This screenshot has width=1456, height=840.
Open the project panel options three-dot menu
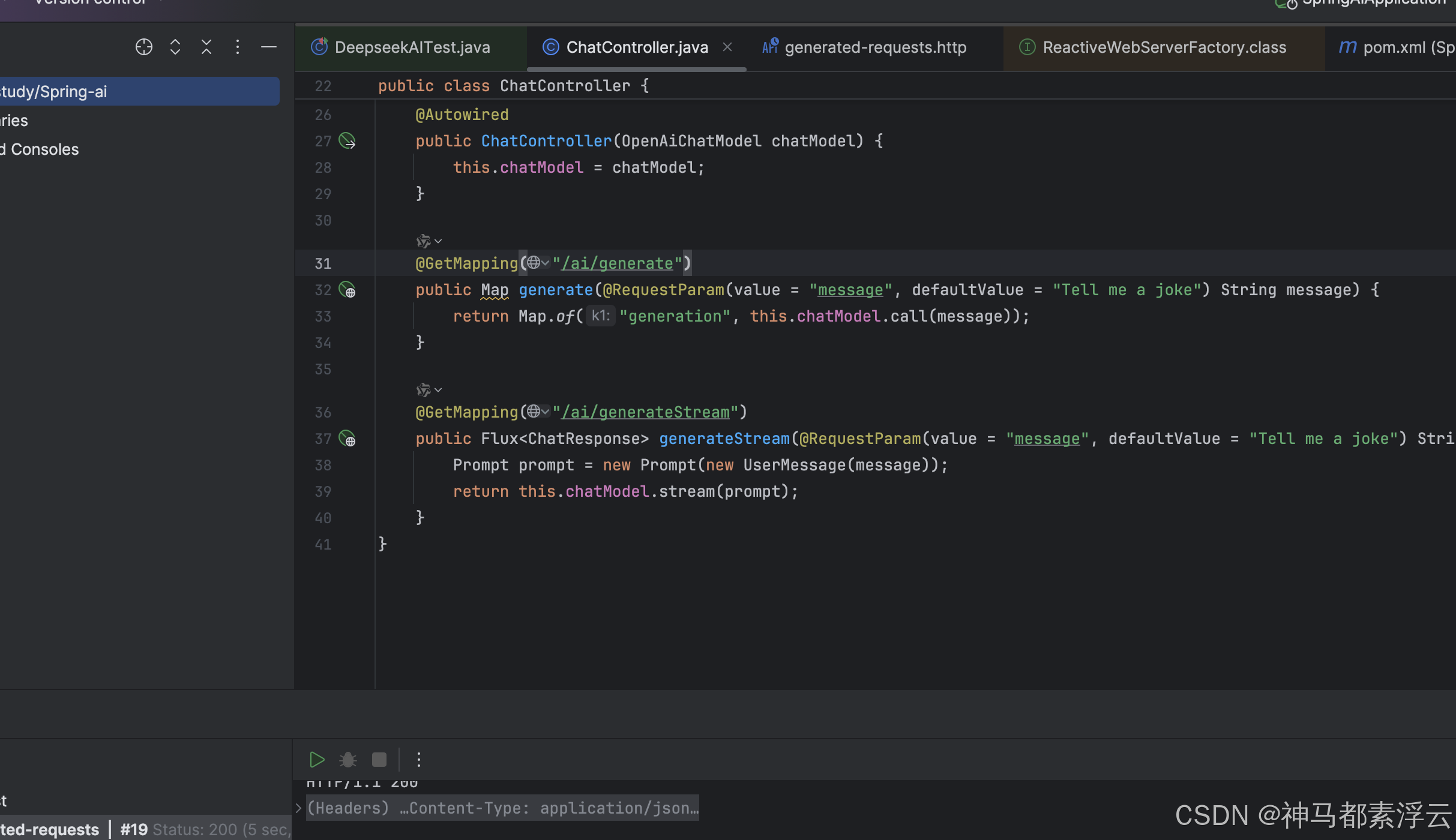pos(238,47)
